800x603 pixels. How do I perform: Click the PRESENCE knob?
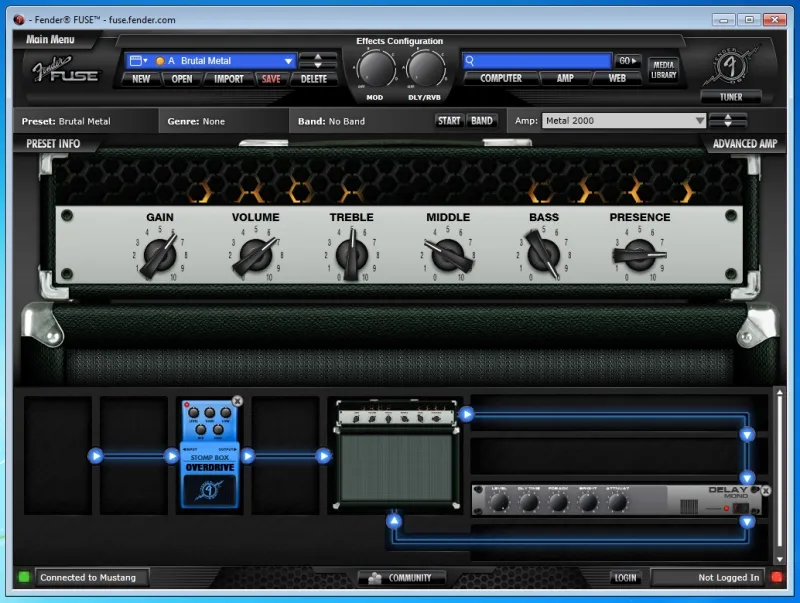pos(639,255)
